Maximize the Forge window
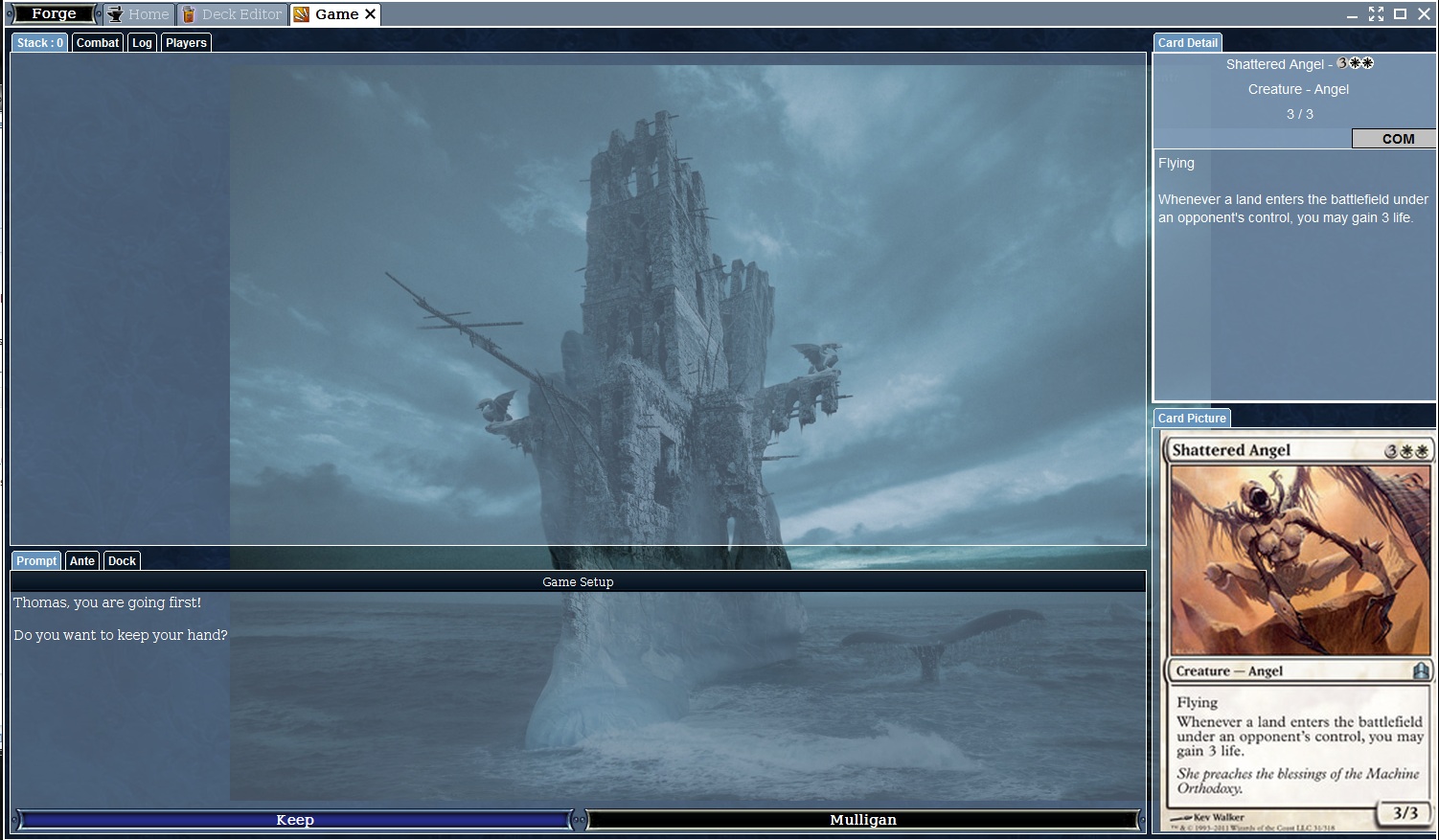 (x=1400, y=14)
